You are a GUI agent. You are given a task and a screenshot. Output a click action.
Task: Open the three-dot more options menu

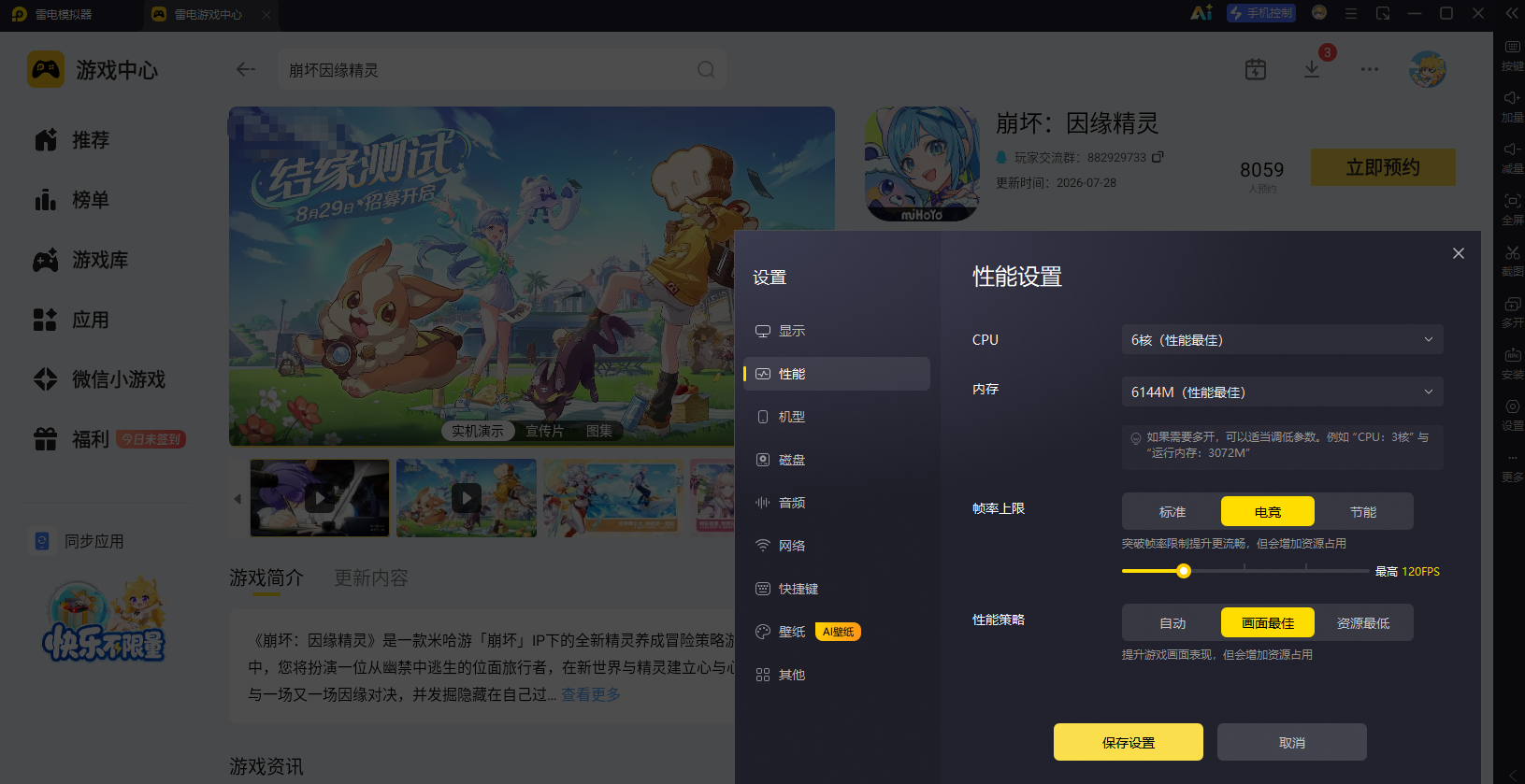click(1370, 70)
